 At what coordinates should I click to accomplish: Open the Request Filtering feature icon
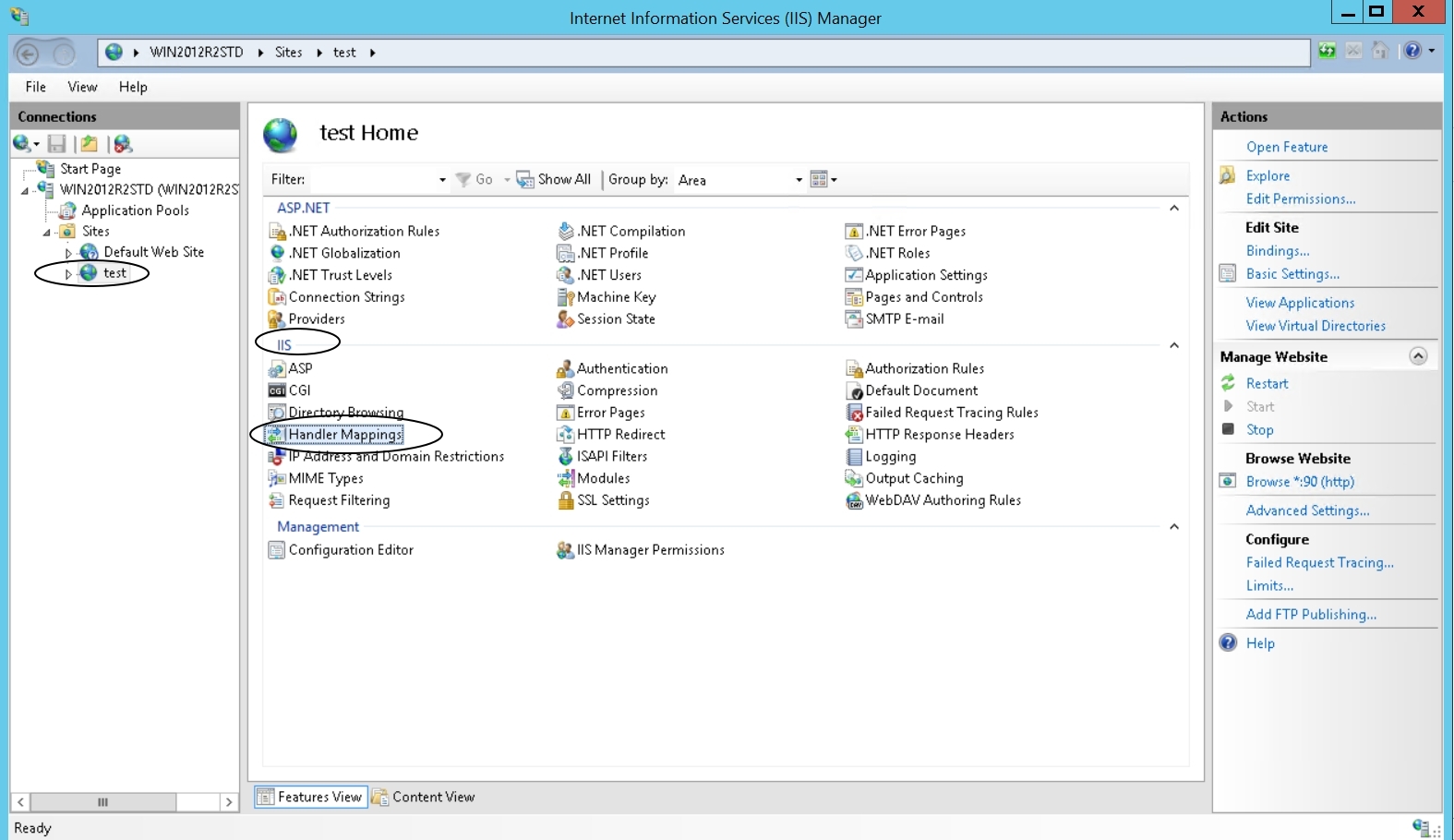277,500
